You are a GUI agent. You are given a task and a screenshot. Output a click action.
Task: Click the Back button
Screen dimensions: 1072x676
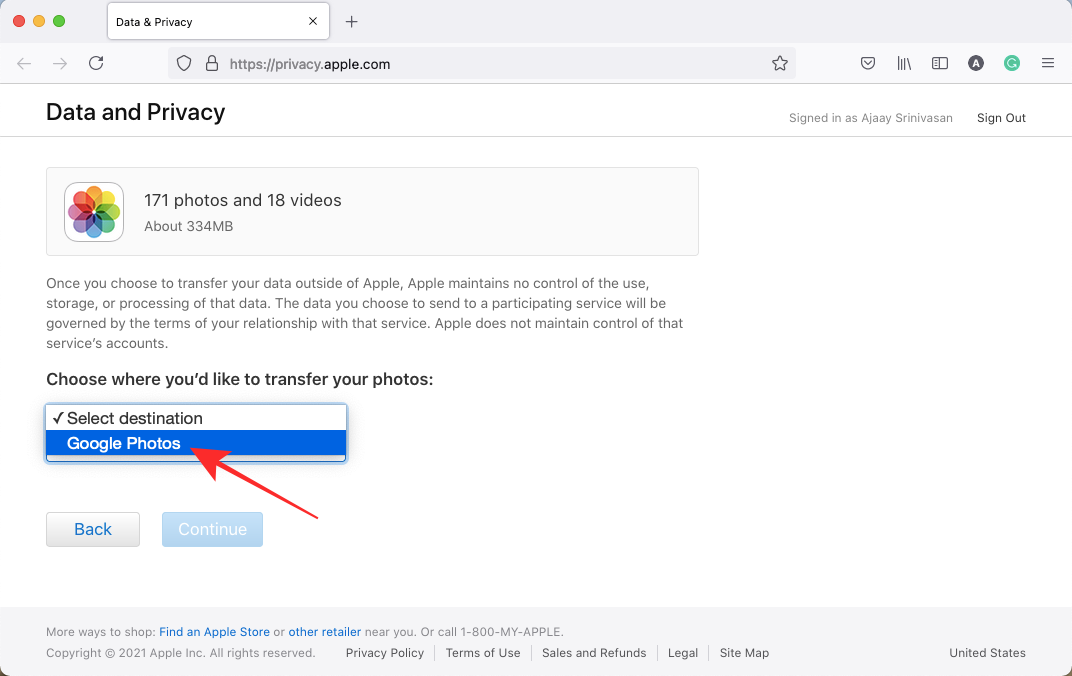pos(93,529)
